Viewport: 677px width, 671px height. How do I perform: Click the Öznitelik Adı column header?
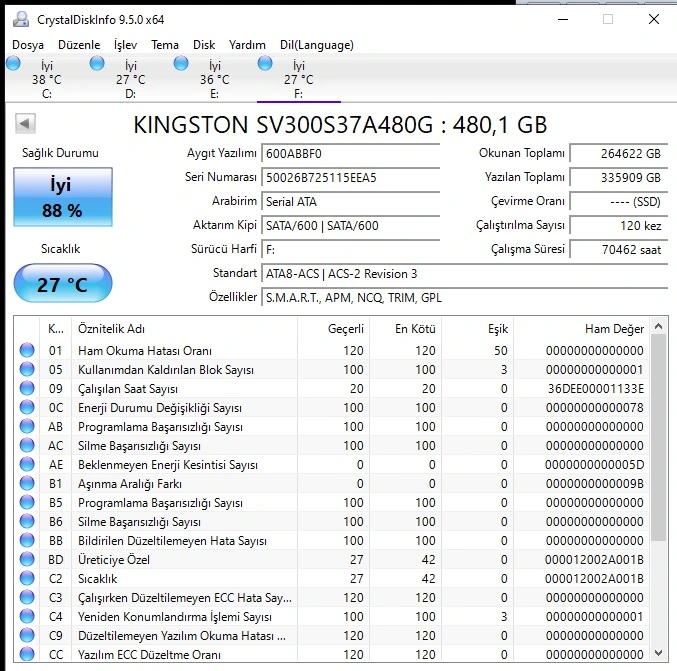(x=185, y=329)
